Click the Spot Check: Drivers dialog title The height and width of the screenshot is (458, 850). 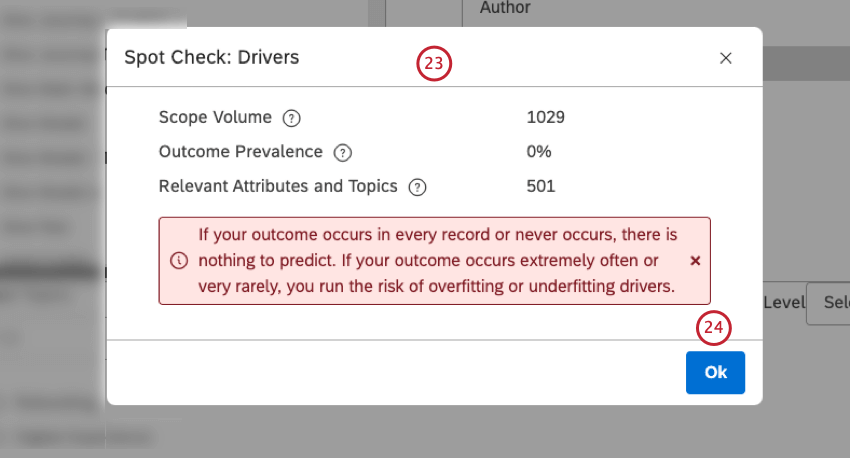[x=211, y=58]
